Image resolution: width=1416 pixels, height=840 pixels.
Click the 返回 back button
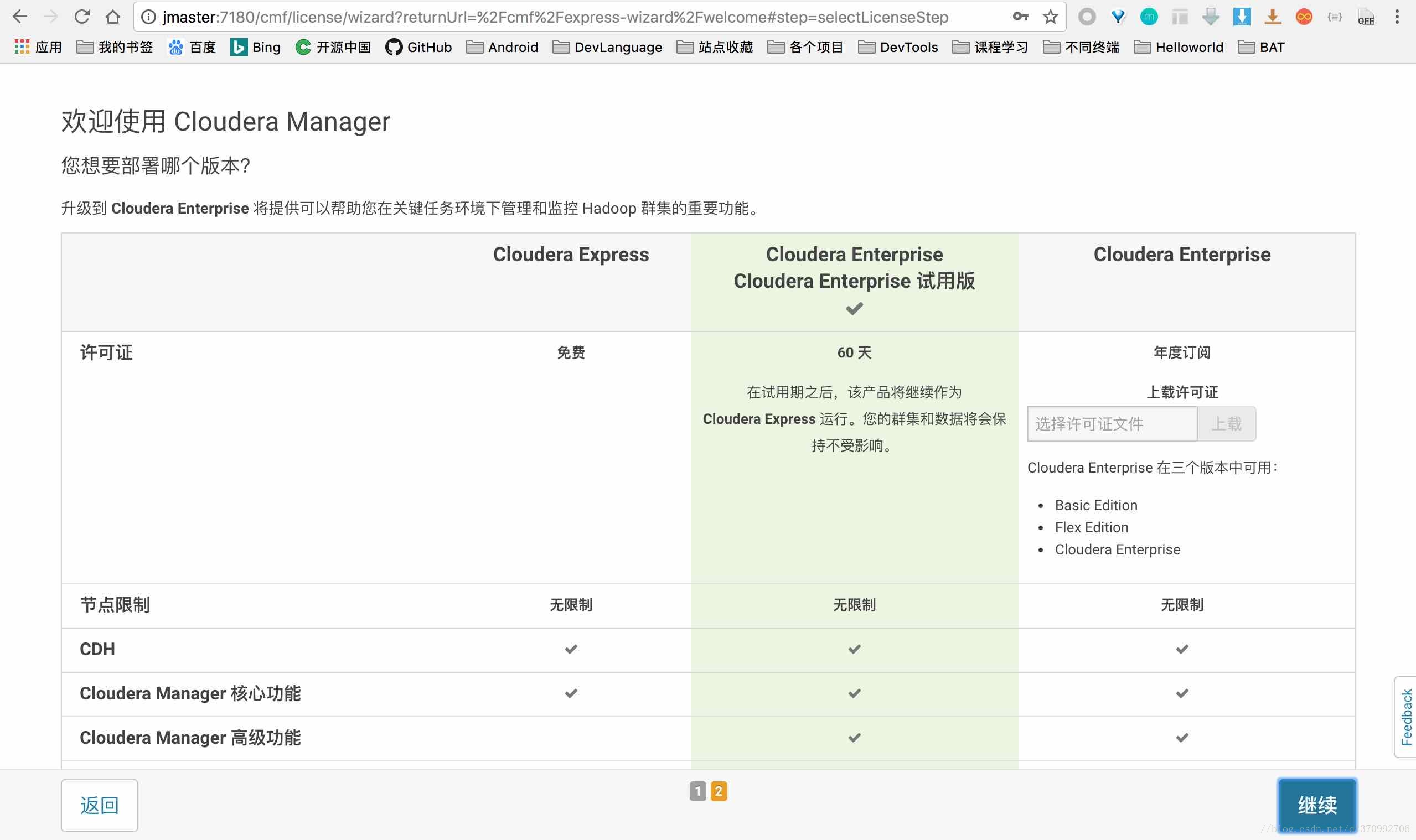tap(99, 805)
